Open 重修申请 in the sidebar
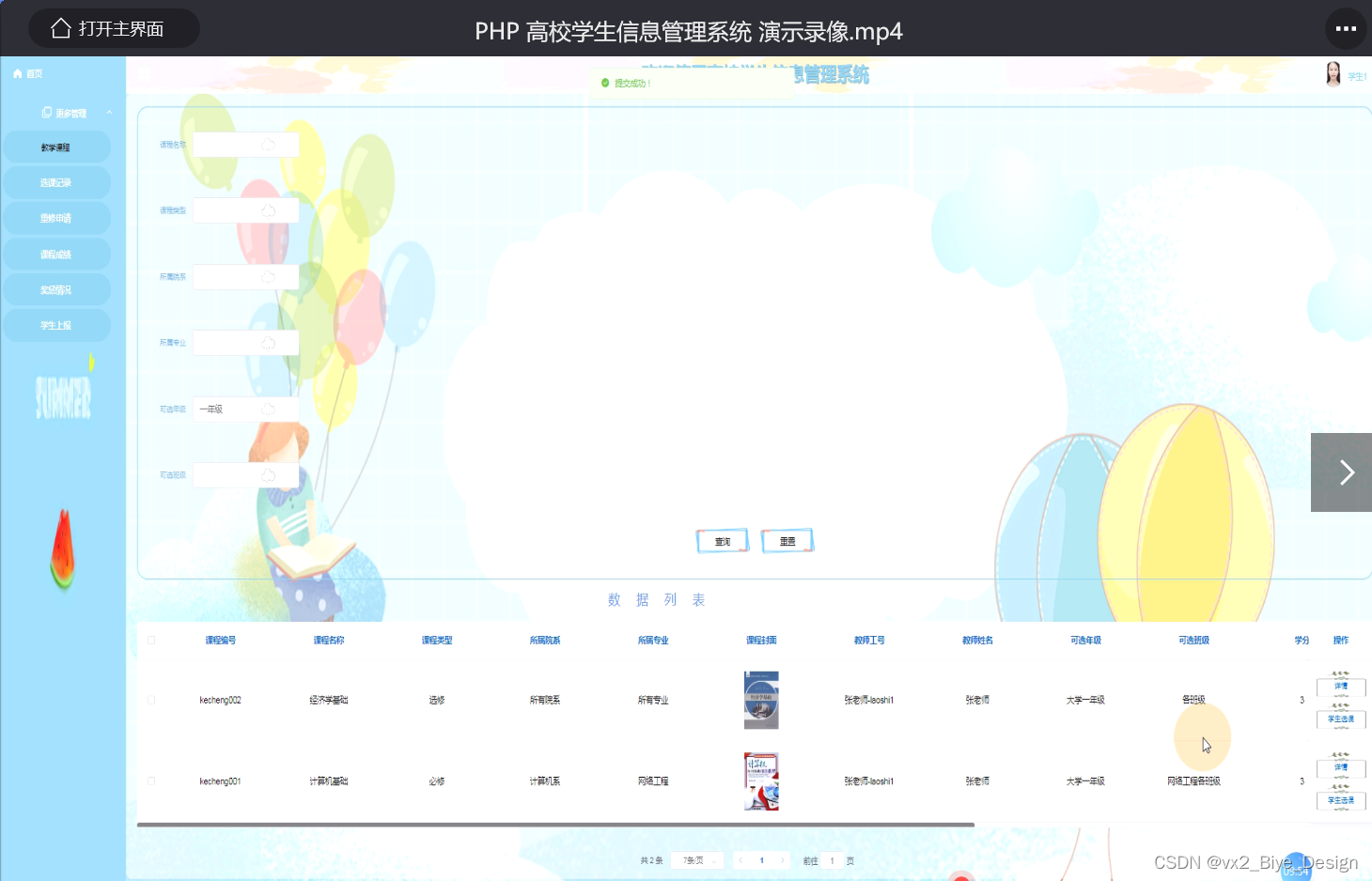Screen dimensions: 1372x881 point(56,219)
